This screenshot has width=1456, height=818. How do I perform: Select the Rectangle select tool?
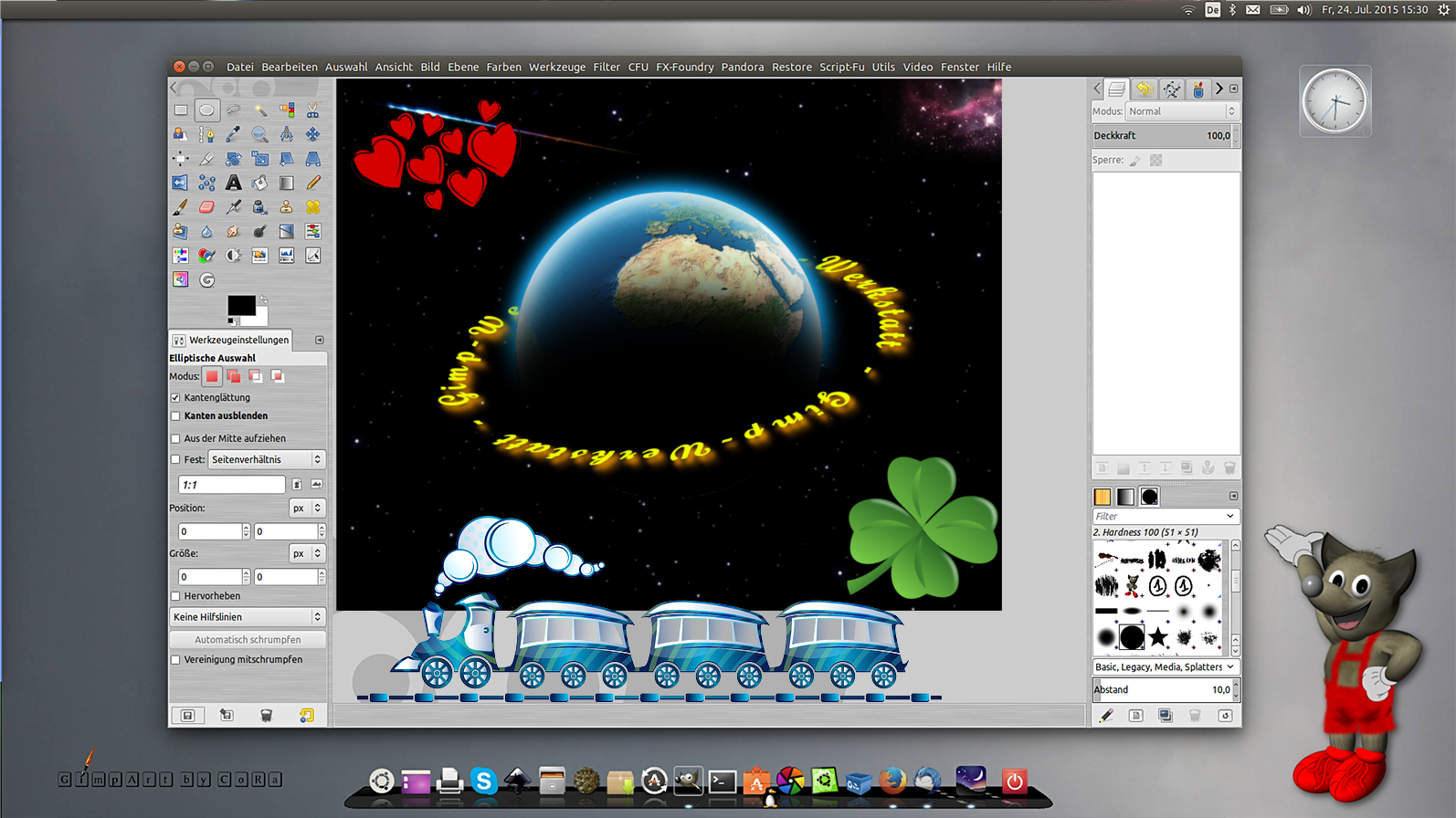[181, 110]
